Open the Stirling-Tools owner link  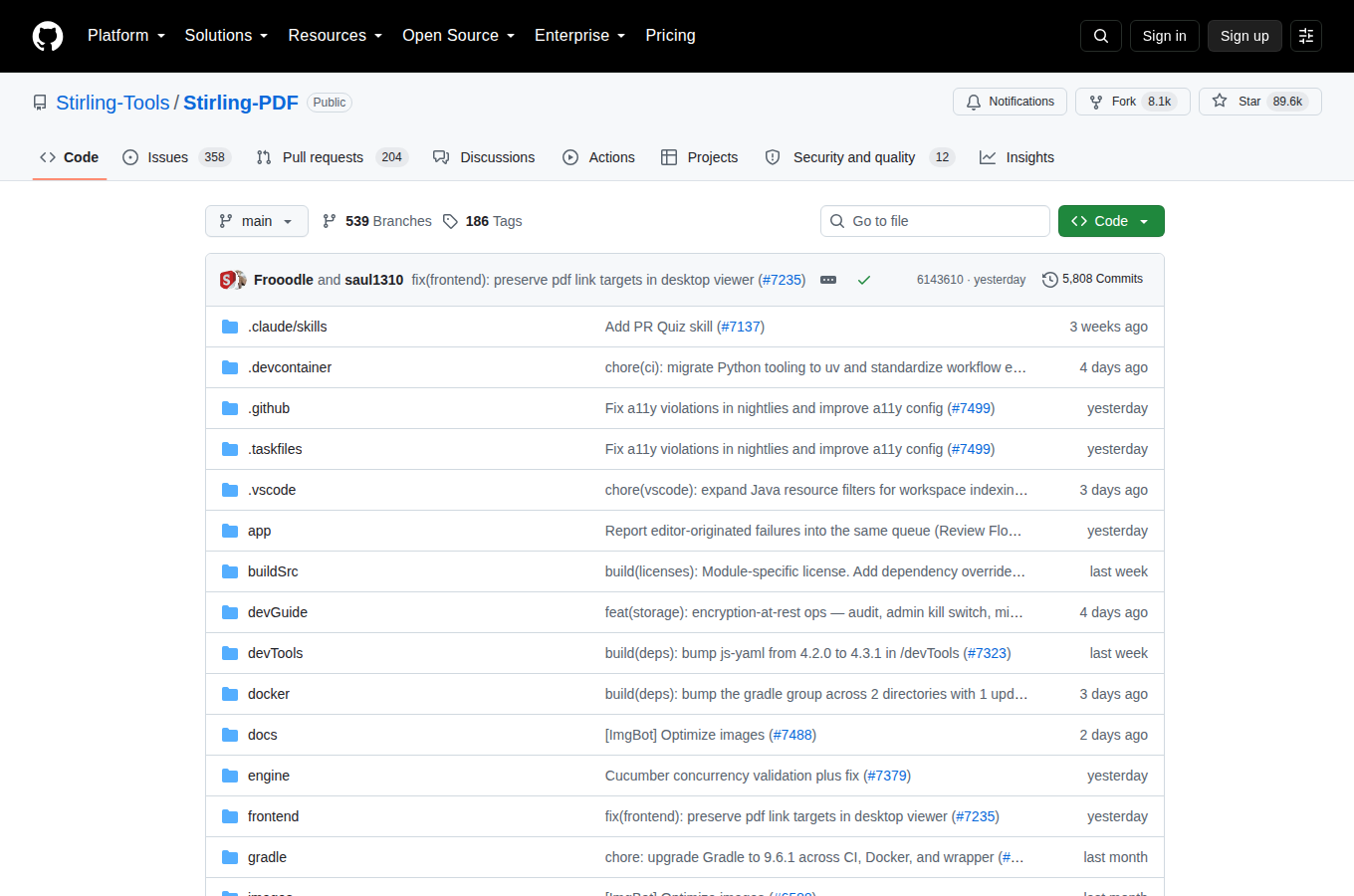coord(113,103)
